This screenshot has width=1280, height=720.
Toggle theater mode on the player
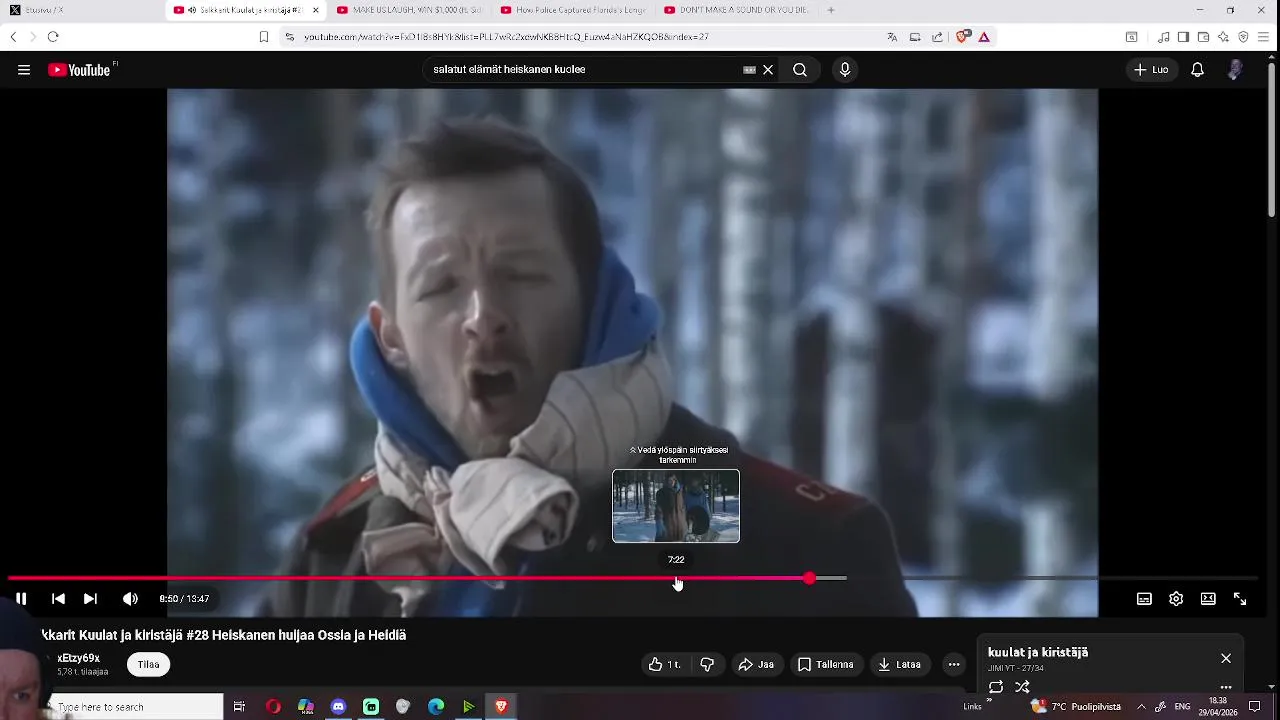click(1208, 599)
